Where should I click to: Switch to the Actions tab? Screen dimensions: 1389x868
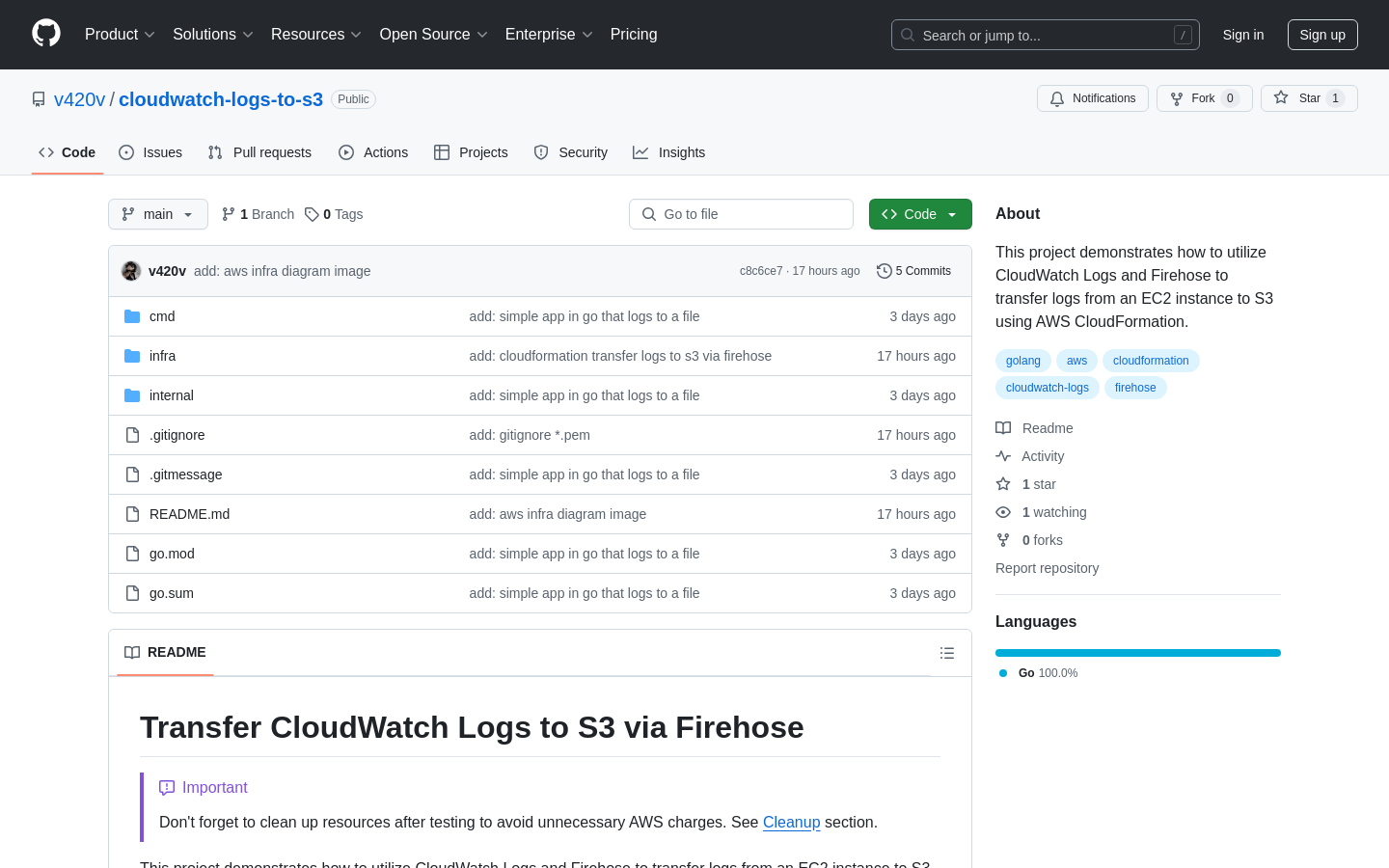(x=373, y=152)
